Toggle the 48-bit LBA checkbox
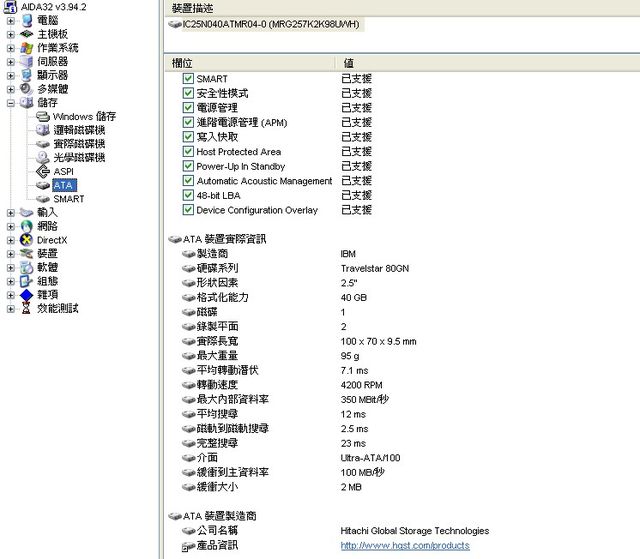This screenshot has height=559, width=640. tap(188, 195)
